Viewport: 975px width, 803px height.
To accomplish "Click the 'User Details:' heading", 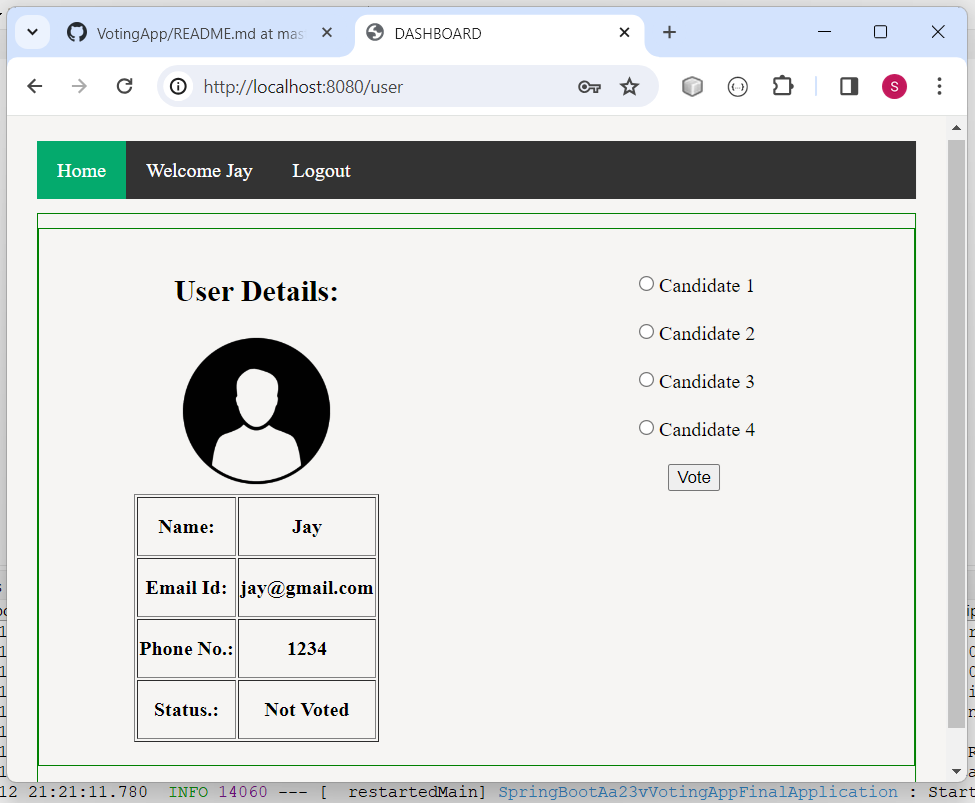I will point(256,291).
